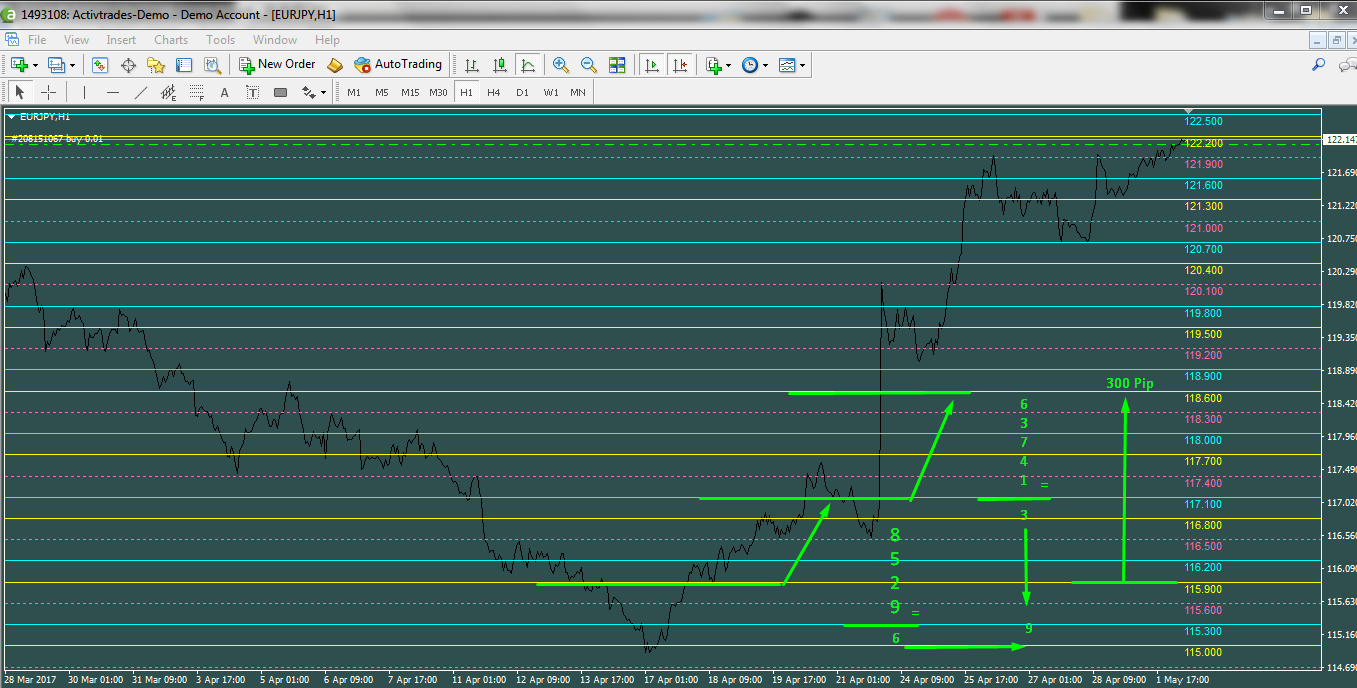Toggle chart auto scroll
Image resolution: width=1357 pixels, height=688 pixels.
[652, 65]
